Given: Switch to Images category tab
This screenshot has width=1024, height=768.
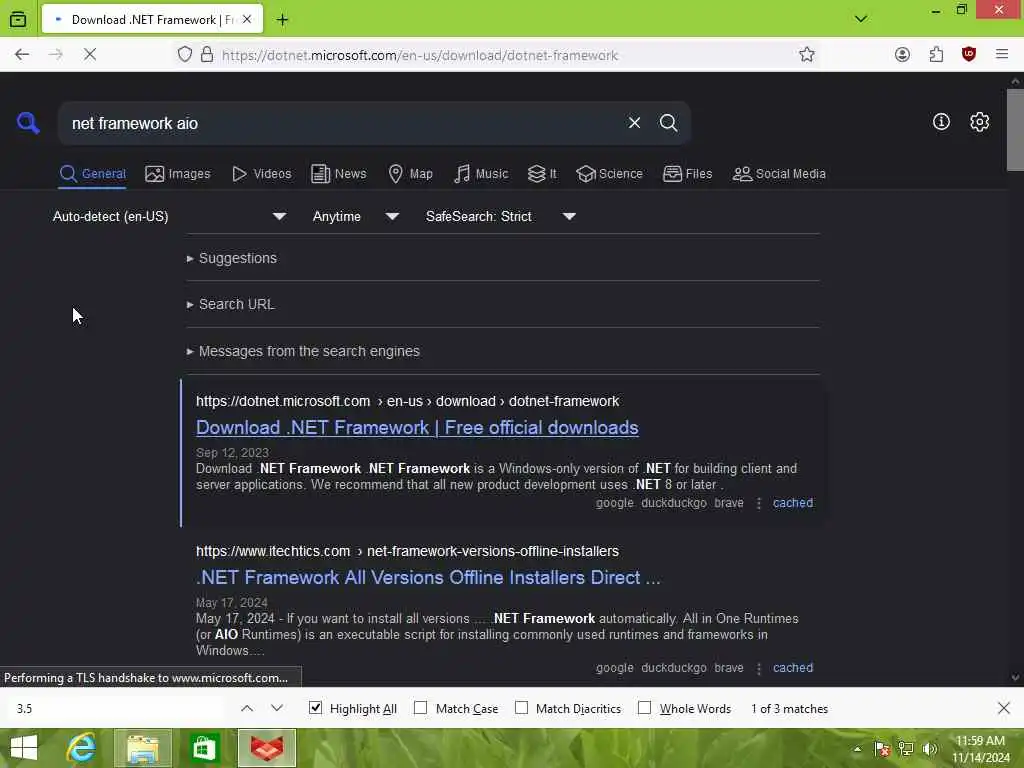Looking at the screenshot, I should coord(178,174).
